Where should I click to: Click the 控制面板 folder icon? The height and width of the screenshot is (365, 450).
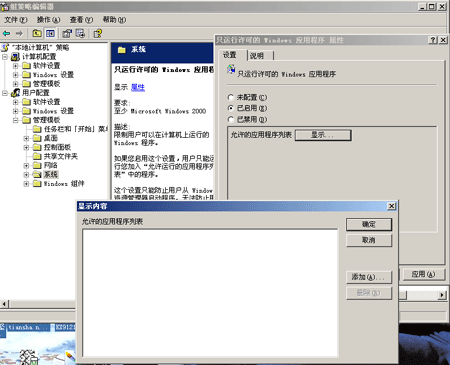(37, 147)
